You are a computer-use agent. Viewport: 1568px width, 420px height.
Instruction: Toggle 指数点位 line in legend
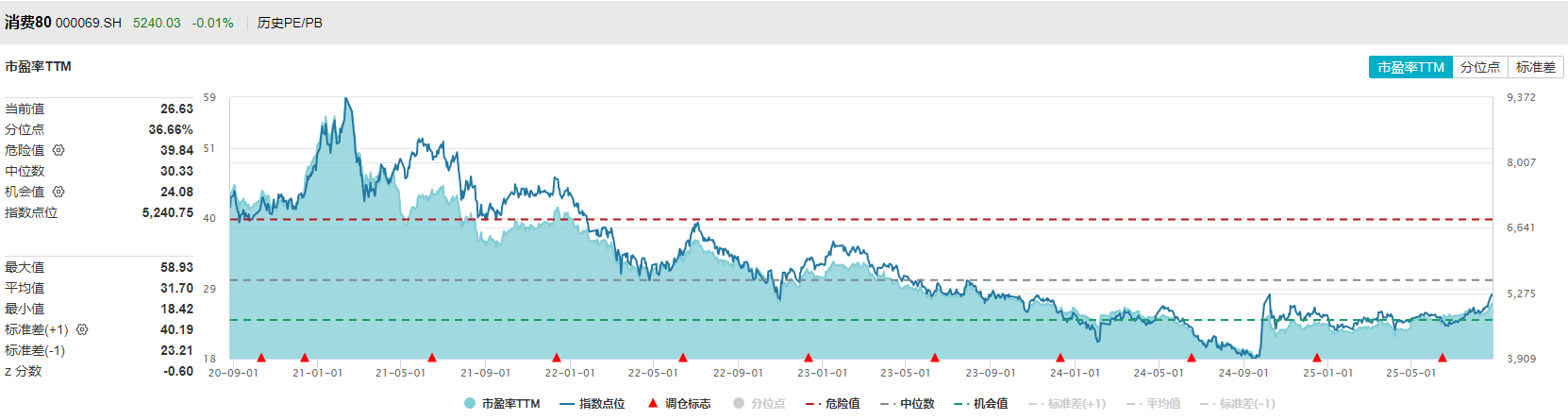pyautogui.click(x=592, y=403)
